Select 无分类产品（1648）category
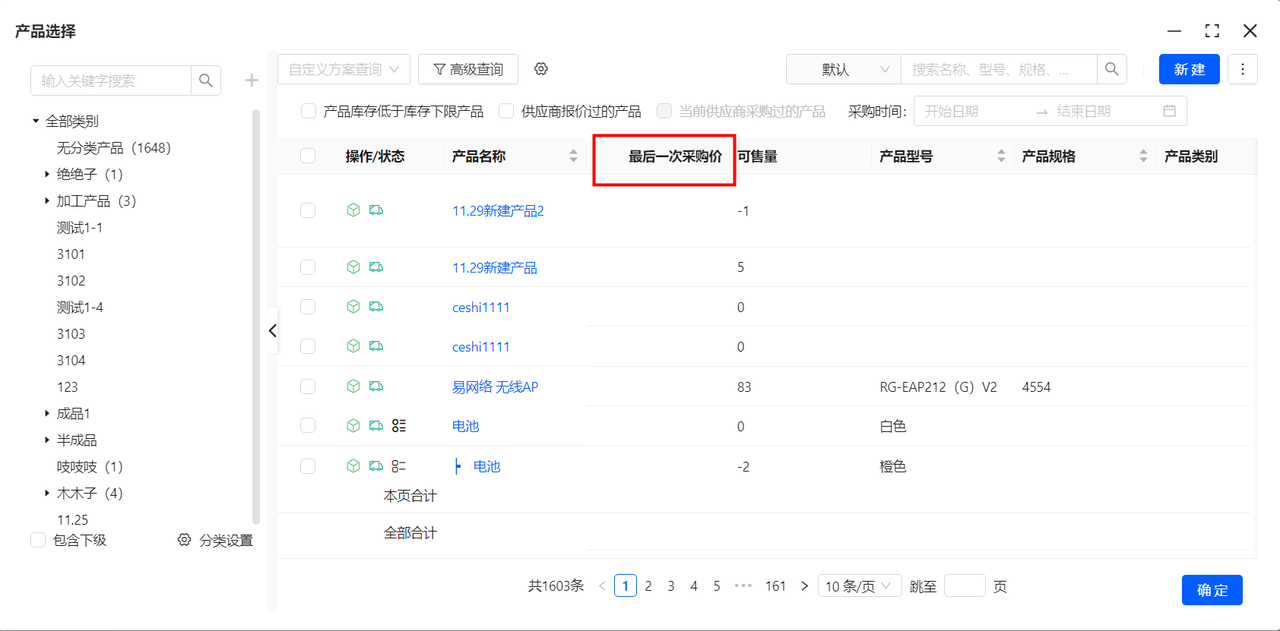Screen dimensions: 1280x631 [115, 148]
